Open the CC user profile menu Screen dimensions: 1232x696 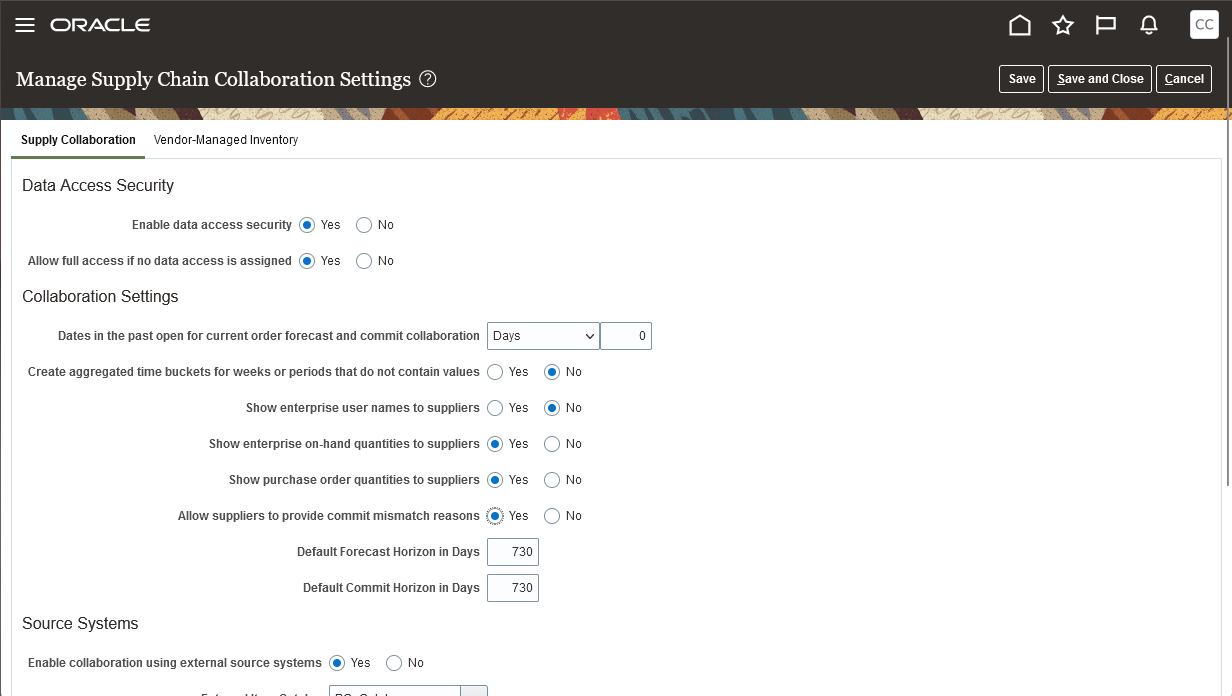[1204, 25]
